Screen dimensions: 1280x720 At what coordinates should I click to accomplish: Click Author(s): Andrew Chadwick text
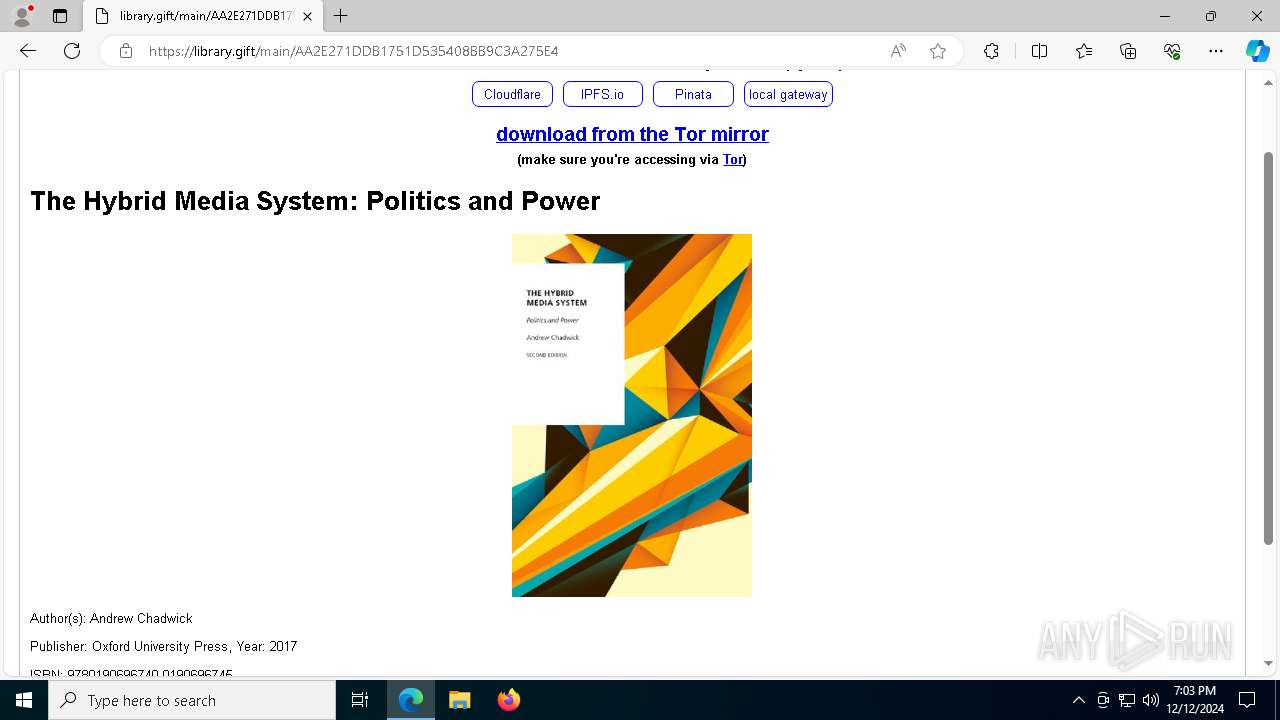pos(111,618)
